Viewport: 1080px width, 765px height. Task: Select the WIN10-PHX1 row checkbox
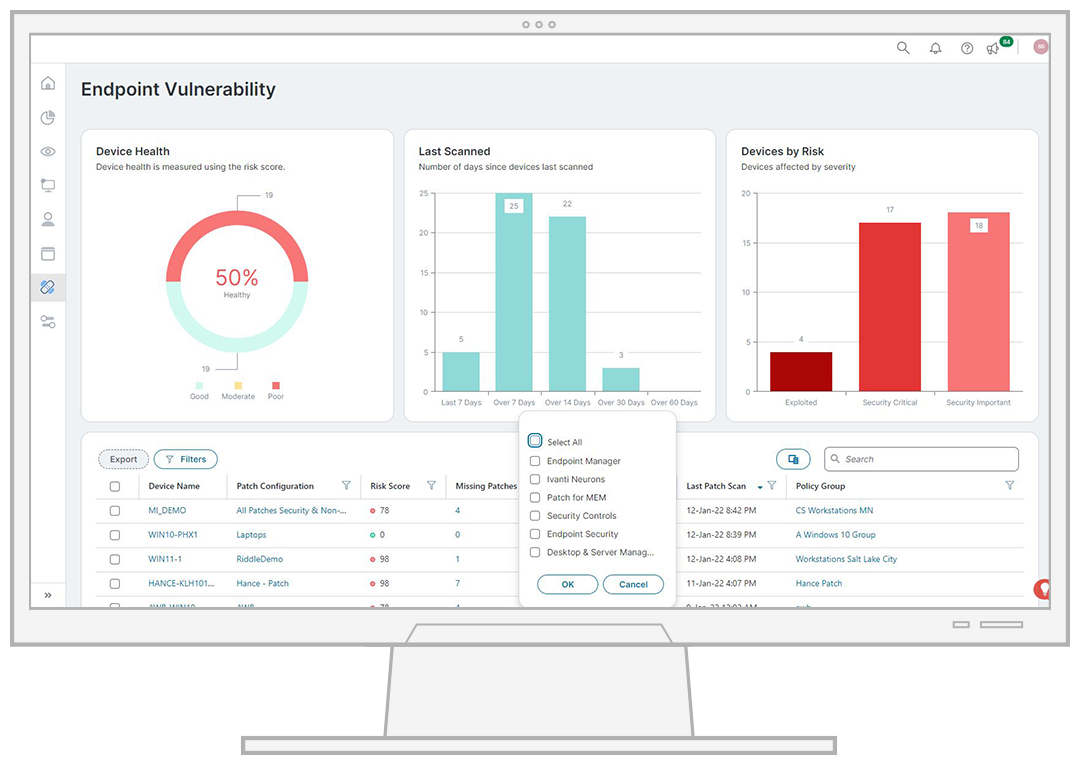coord(115,535)
